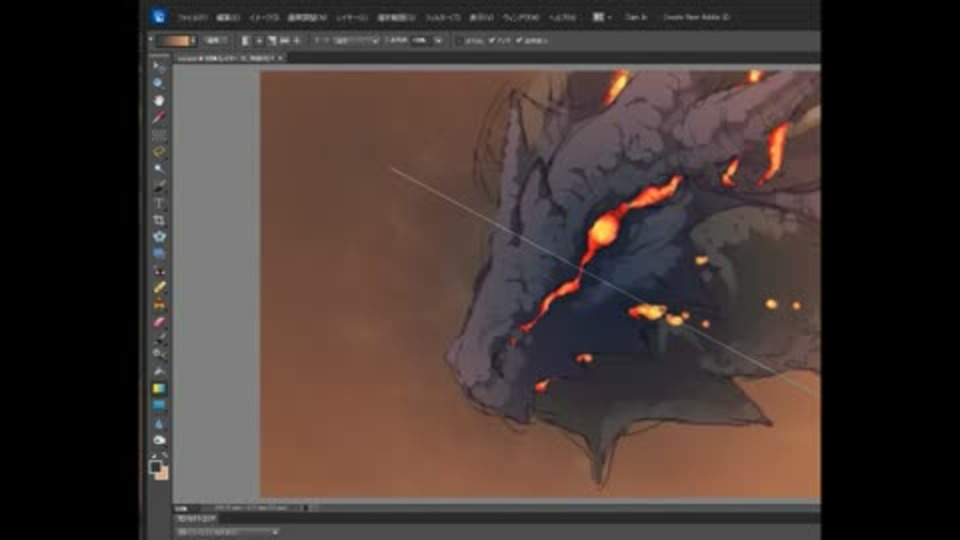Click the foreground color swatch

tap(155, 466)
